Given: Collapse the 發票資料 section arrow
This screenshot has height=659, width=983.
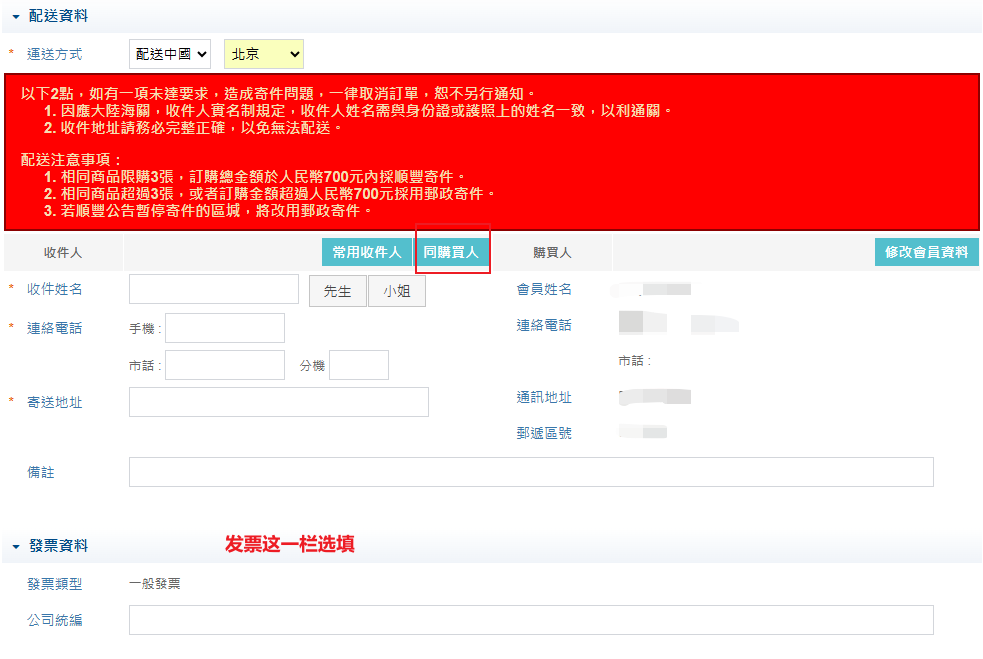Looking at the screenshot, I should pyautogui.click(x=16, y=547).
